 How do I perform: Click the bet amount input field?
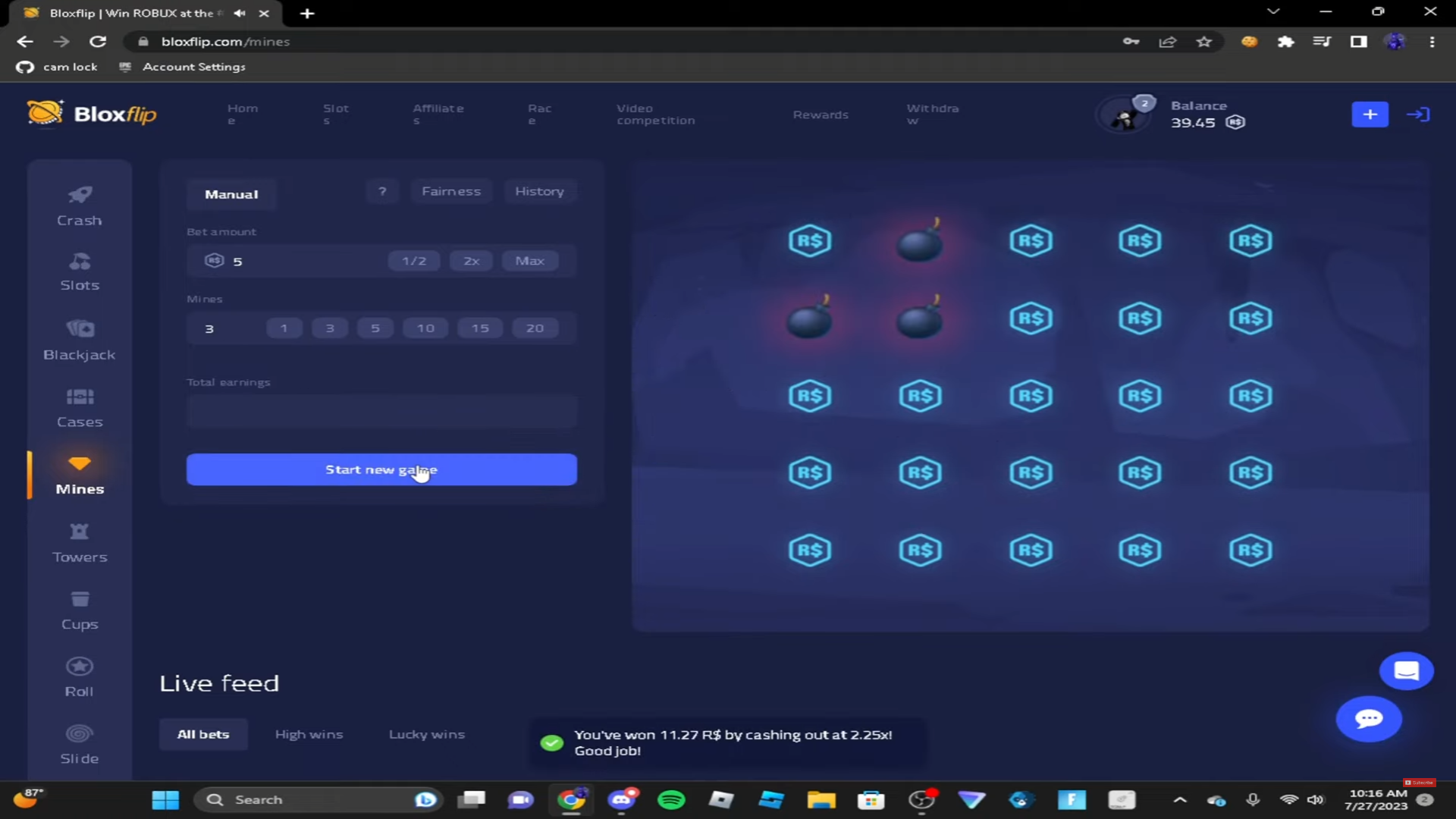(303, 261)
